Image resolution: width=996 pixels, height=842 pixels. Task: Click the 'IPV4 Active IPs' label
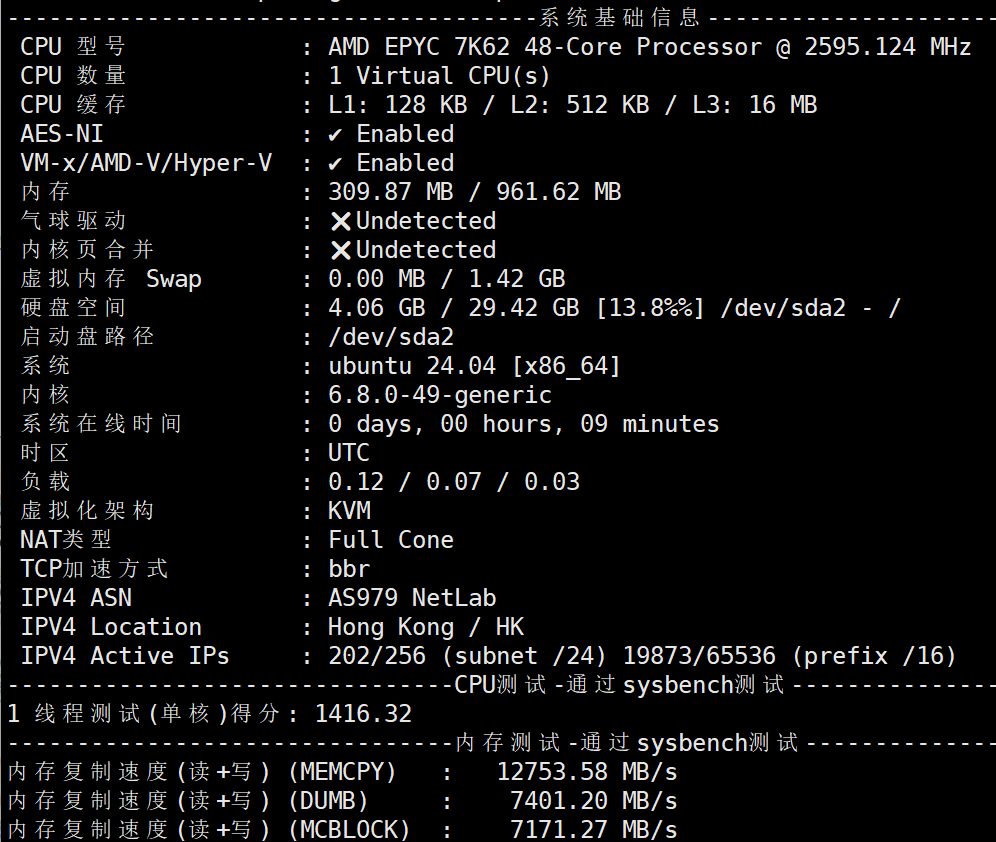coord(125,656)
